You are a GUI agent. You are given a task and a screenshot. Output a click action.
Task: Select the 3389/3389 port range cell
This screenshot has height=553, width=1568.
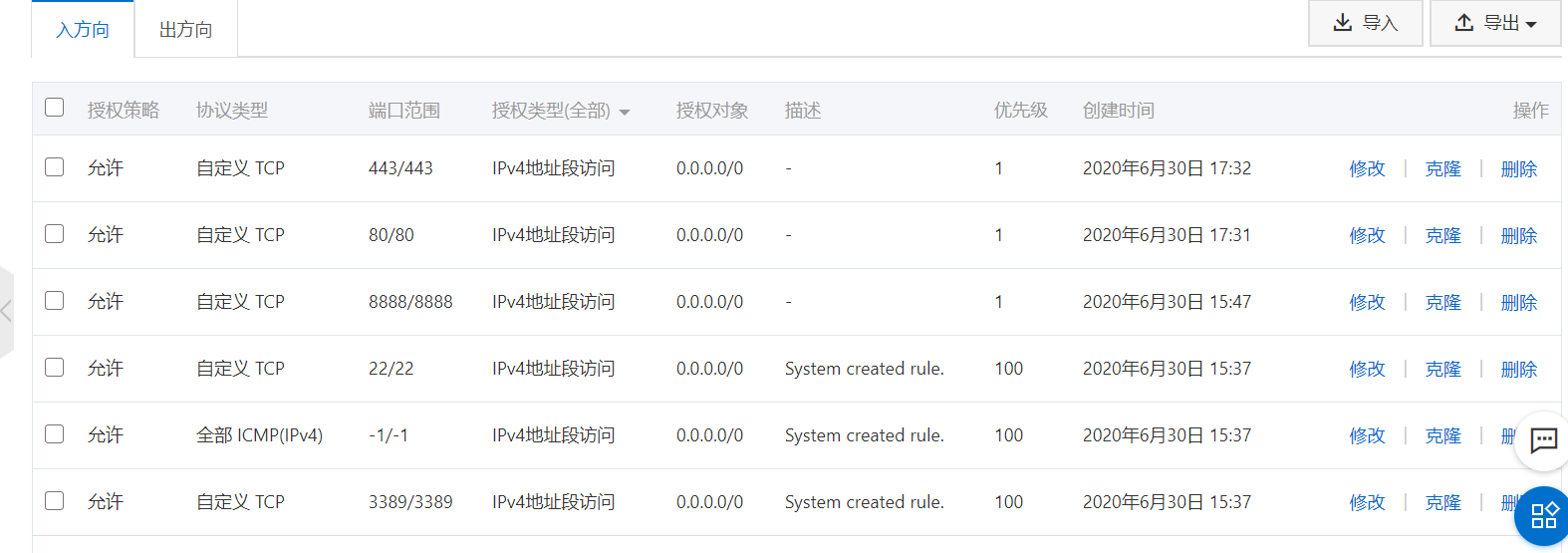tap(410, 502)
